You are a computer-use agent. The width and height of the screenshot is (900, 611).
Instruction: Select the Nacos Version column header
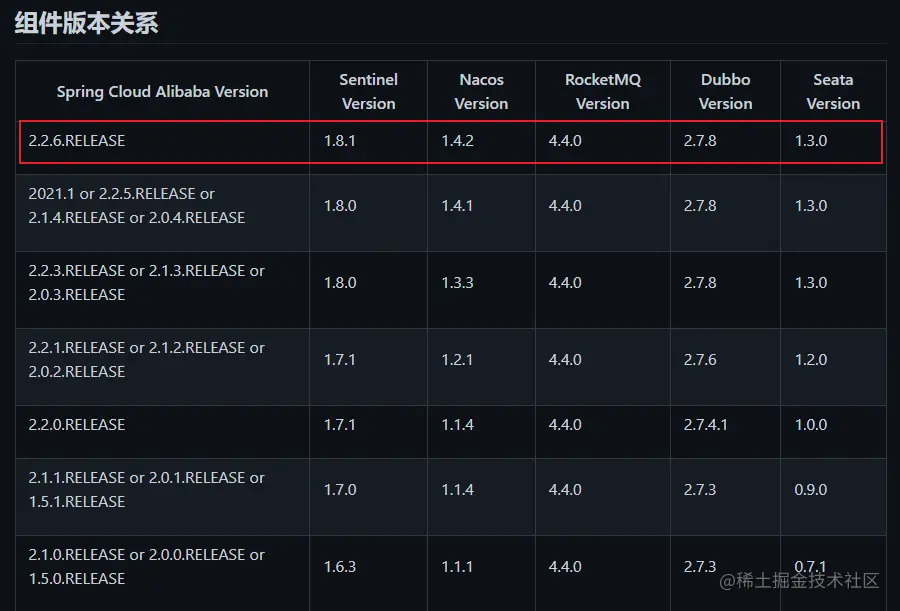(481, 91)
